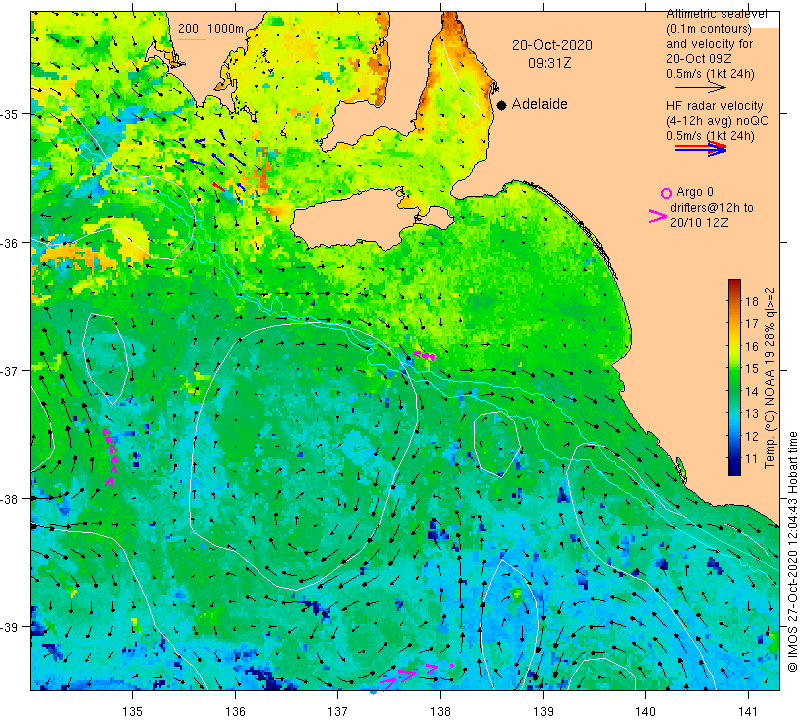Click the longitude axis label 139

(543, 710)
